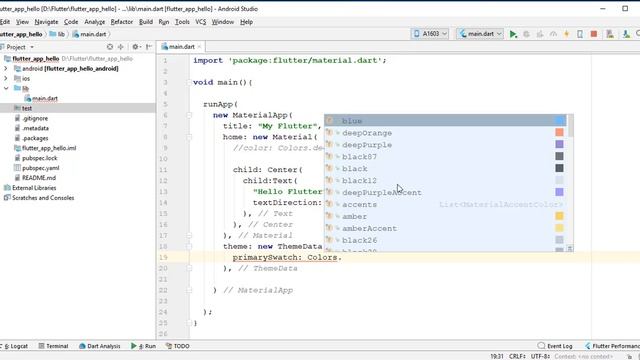This screenshot has height=360, width=640.
Task: Click the Attach debugger phone icon
Action: point(580,34)
